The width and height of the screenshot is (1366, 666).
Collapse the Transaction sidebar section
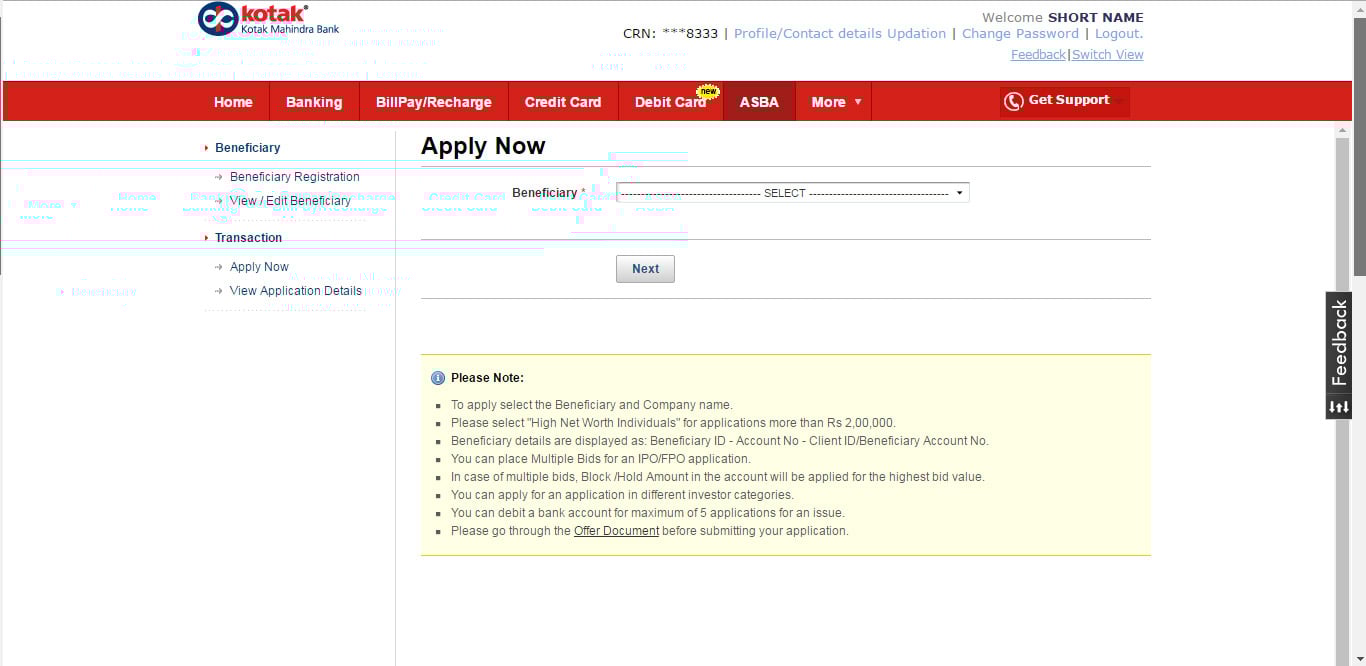pos(247,238)
